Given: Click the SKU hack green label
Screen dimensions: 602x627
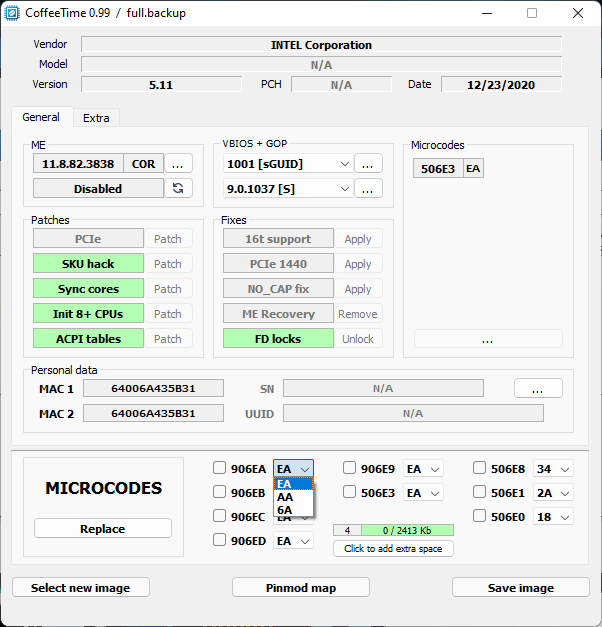Looking at the screenshot, I should point(88,264).
